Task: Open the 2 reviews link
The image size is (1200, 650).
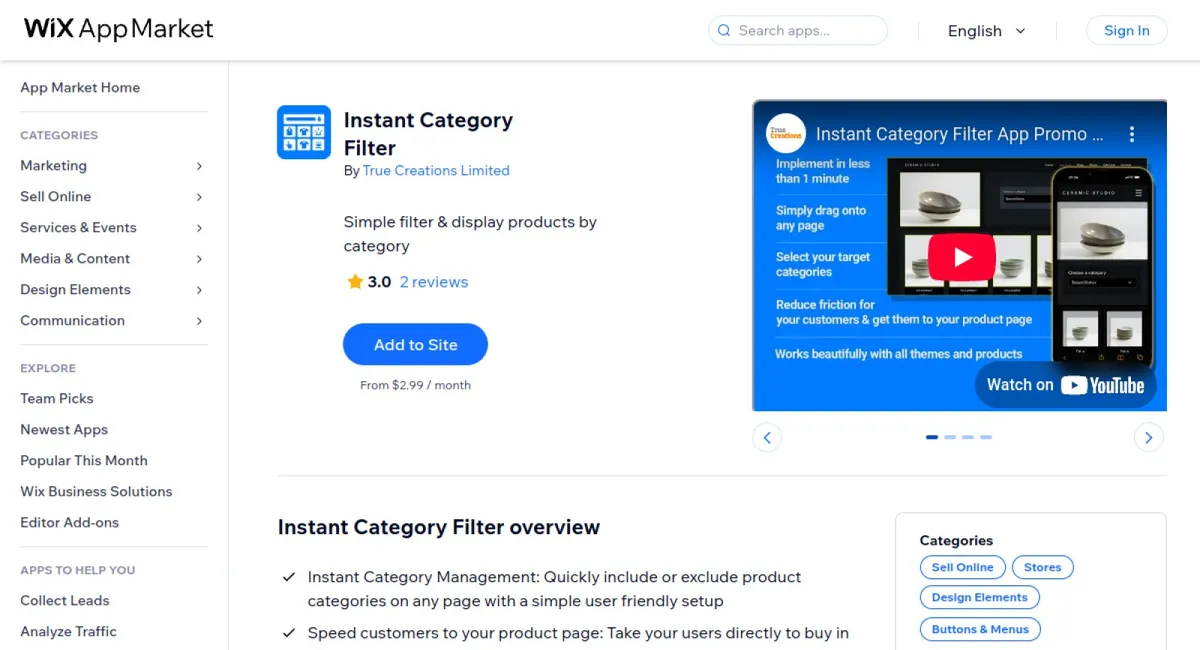Action: pos(434,282)
